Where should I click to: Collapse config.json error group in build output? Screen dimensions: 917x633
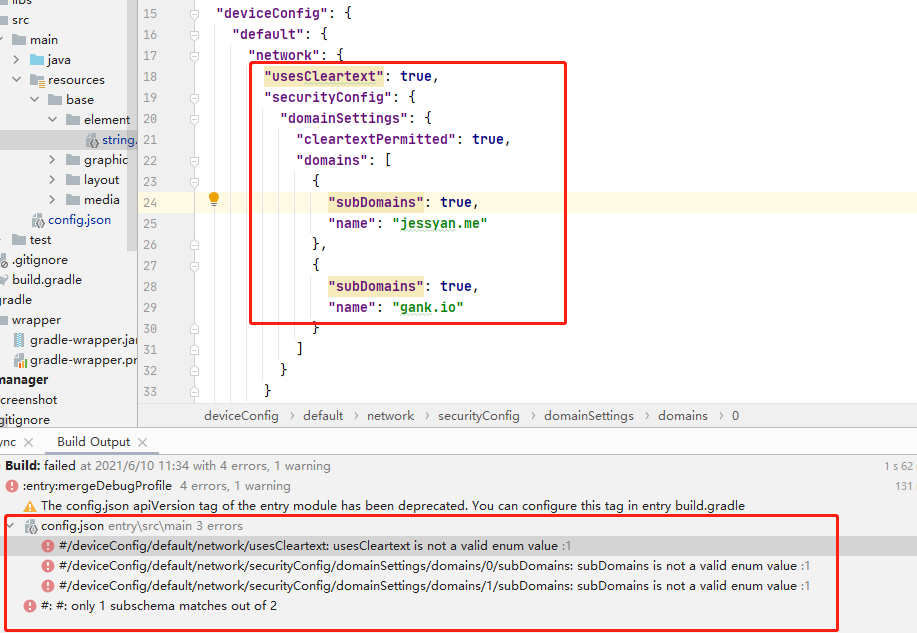coord(11,526)
